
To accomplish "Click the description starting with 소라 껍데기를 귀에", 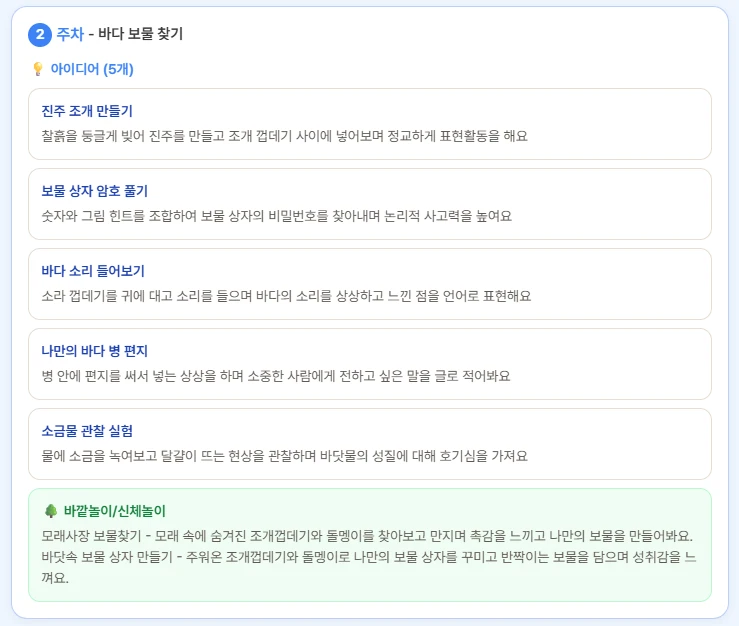I will coord(286,296).
